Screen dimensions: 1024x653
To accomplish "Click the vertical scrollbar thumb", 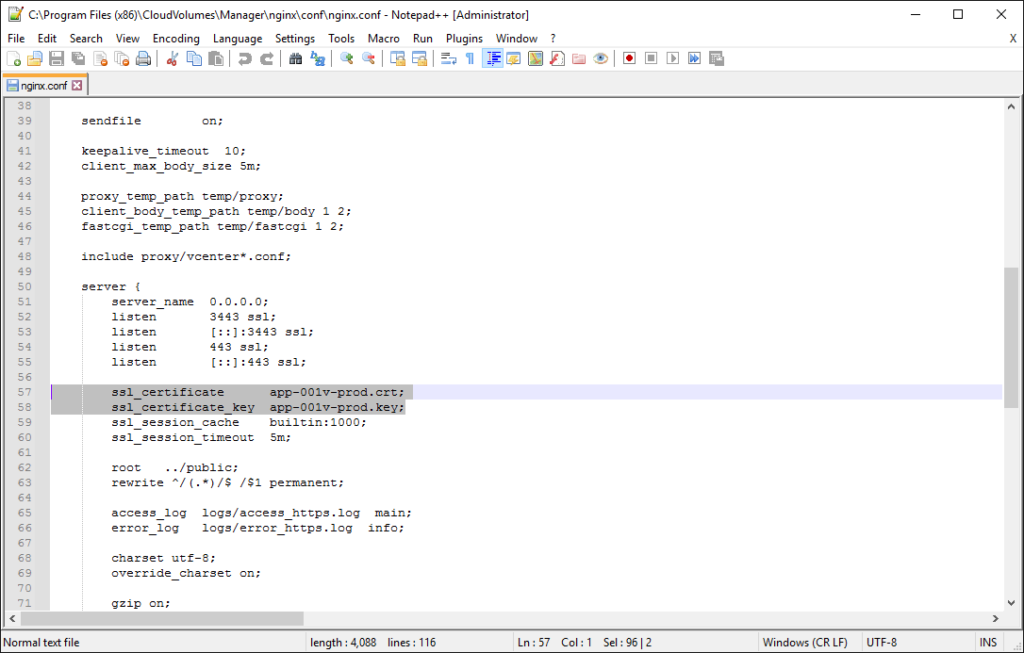I will (x=1011, y=336).
